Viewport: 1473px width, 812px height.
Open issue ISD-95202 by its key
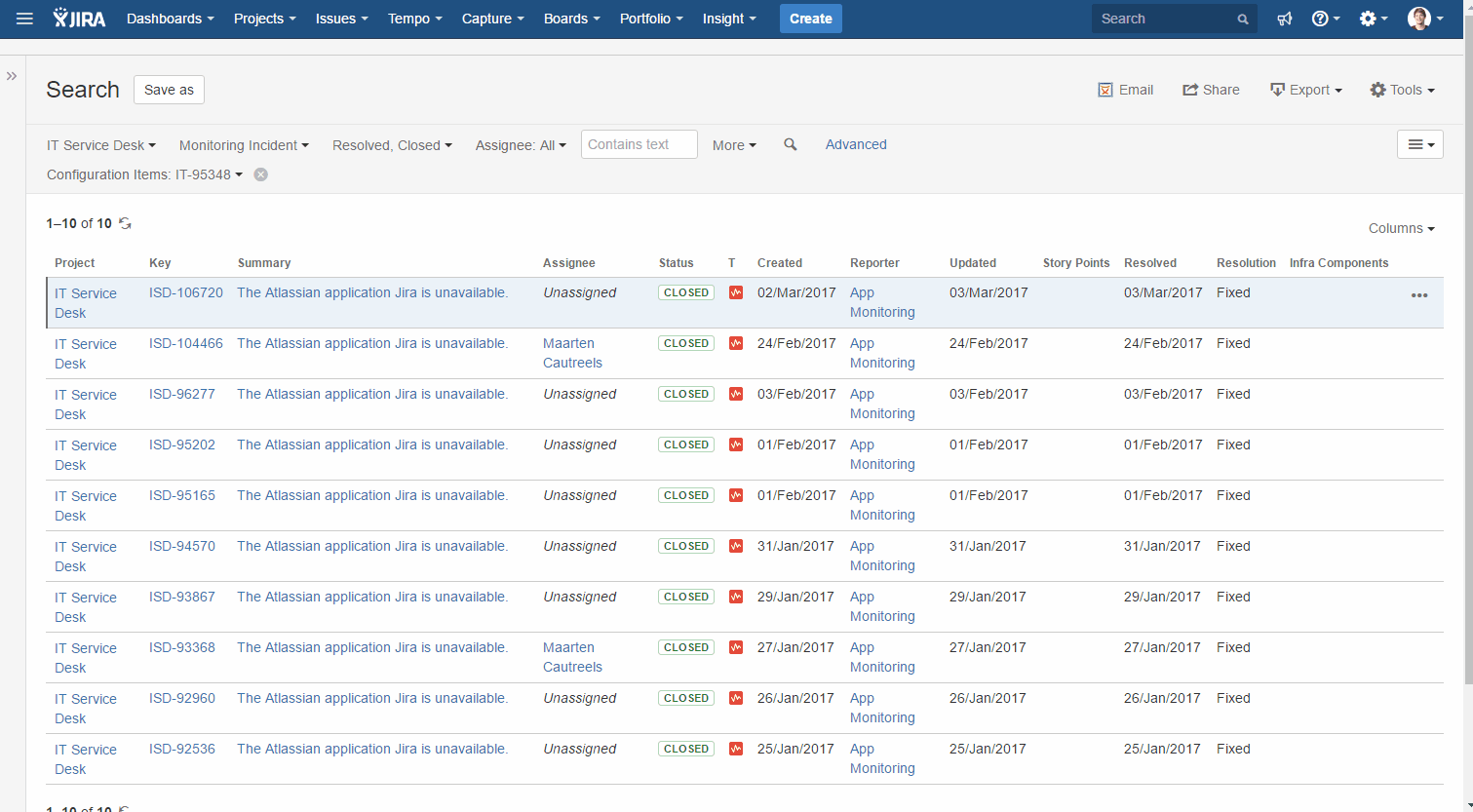pyautogui.click(x=182, y=445)
